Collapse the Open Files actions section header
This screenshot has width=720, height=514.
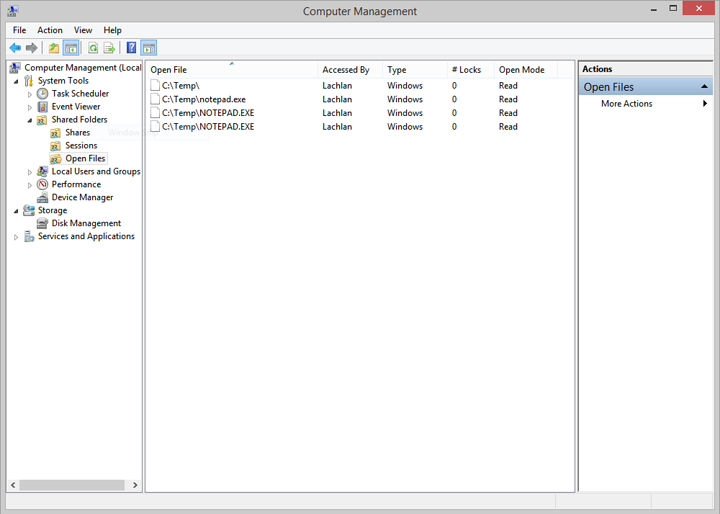pyautogui.click(x=704, y=87)
